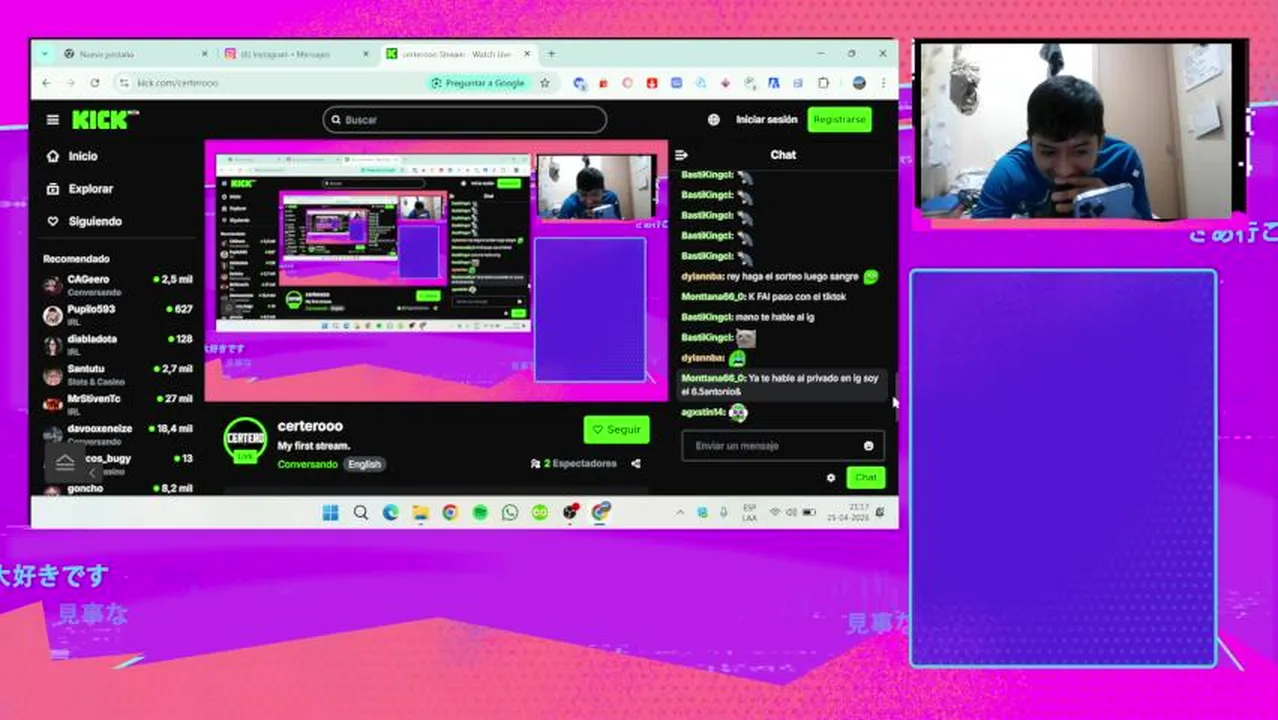1278x720 pixels.
Task: Open Google Chrome taskbar icon
Action: tap(450, 512)
